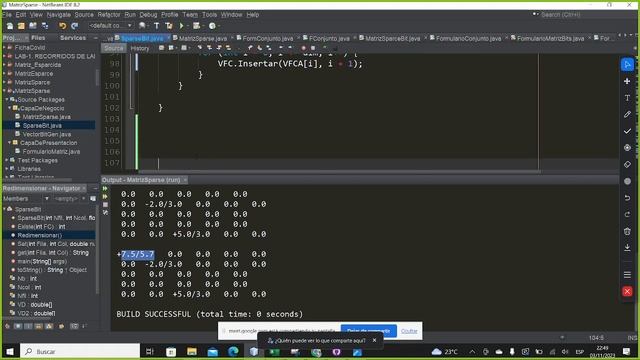Run the project with the green play icon
The height and width of the screenshot is (360, 640).
[182, 26]
